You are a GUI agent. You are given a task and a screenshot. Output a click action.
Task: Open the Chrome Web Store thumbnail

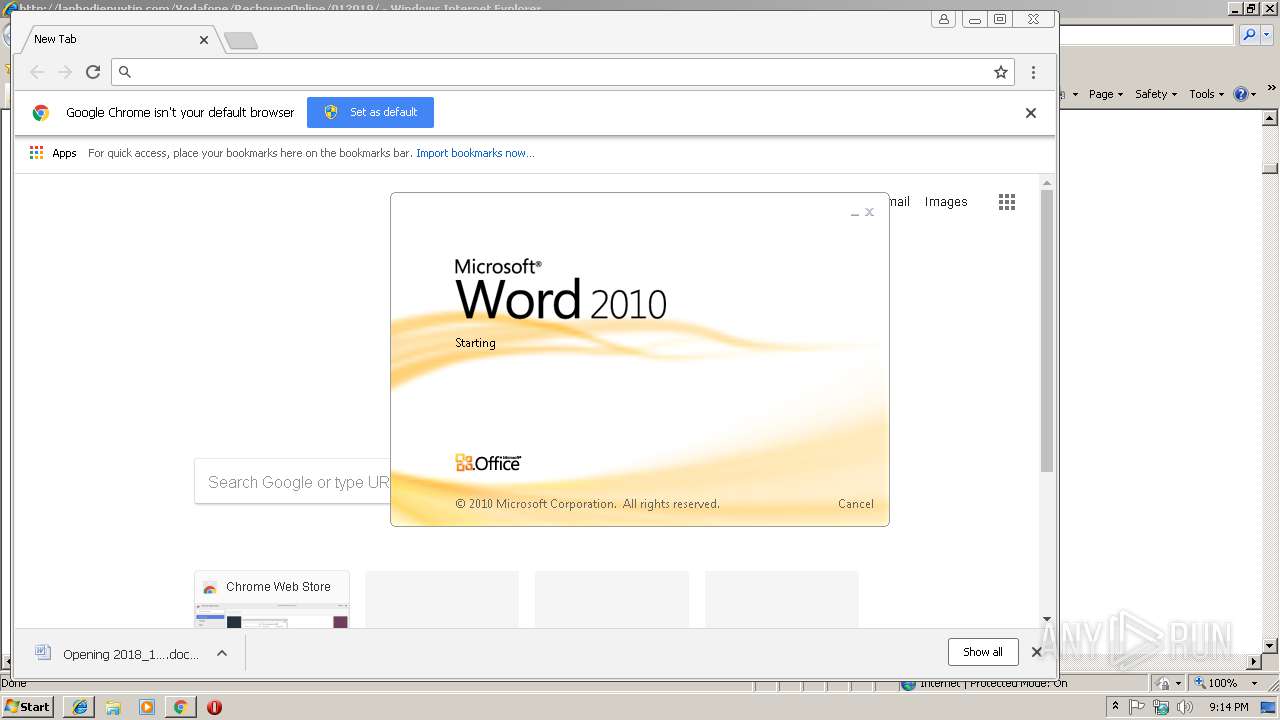(272, 600)
